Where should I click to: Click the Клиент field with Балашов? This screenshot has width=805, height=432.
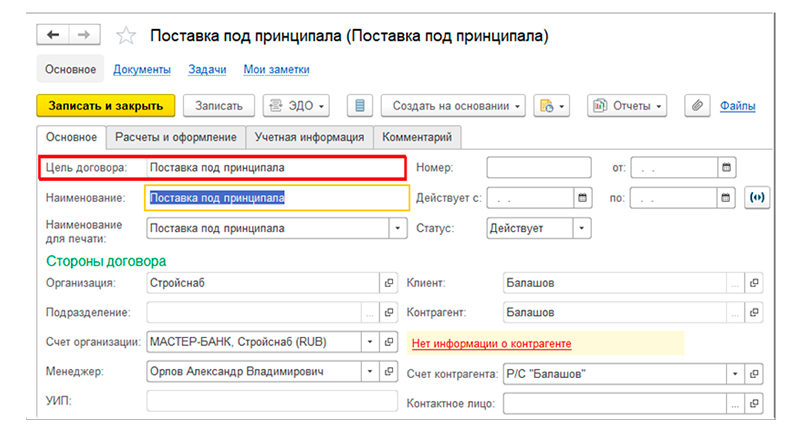click(615, 283)
